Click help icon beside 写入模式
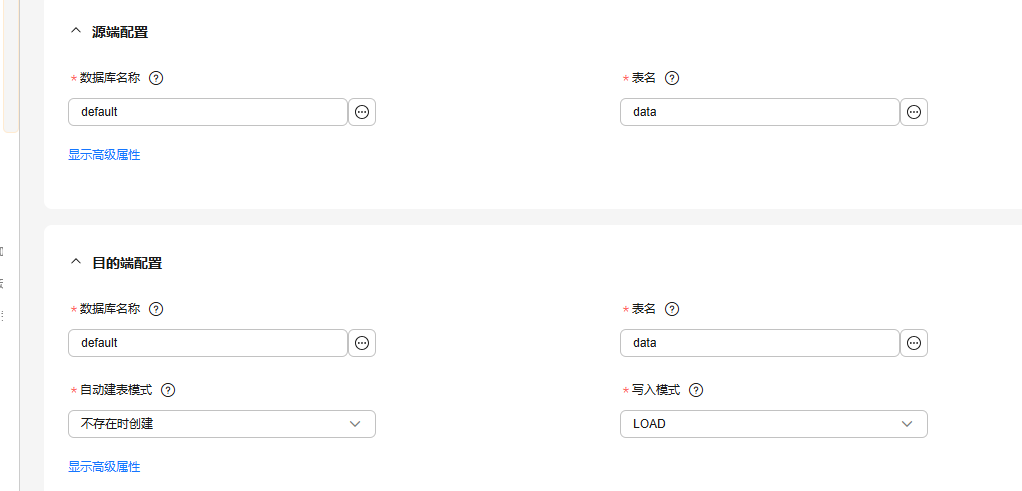1022x491 pixels. [696, 390]
